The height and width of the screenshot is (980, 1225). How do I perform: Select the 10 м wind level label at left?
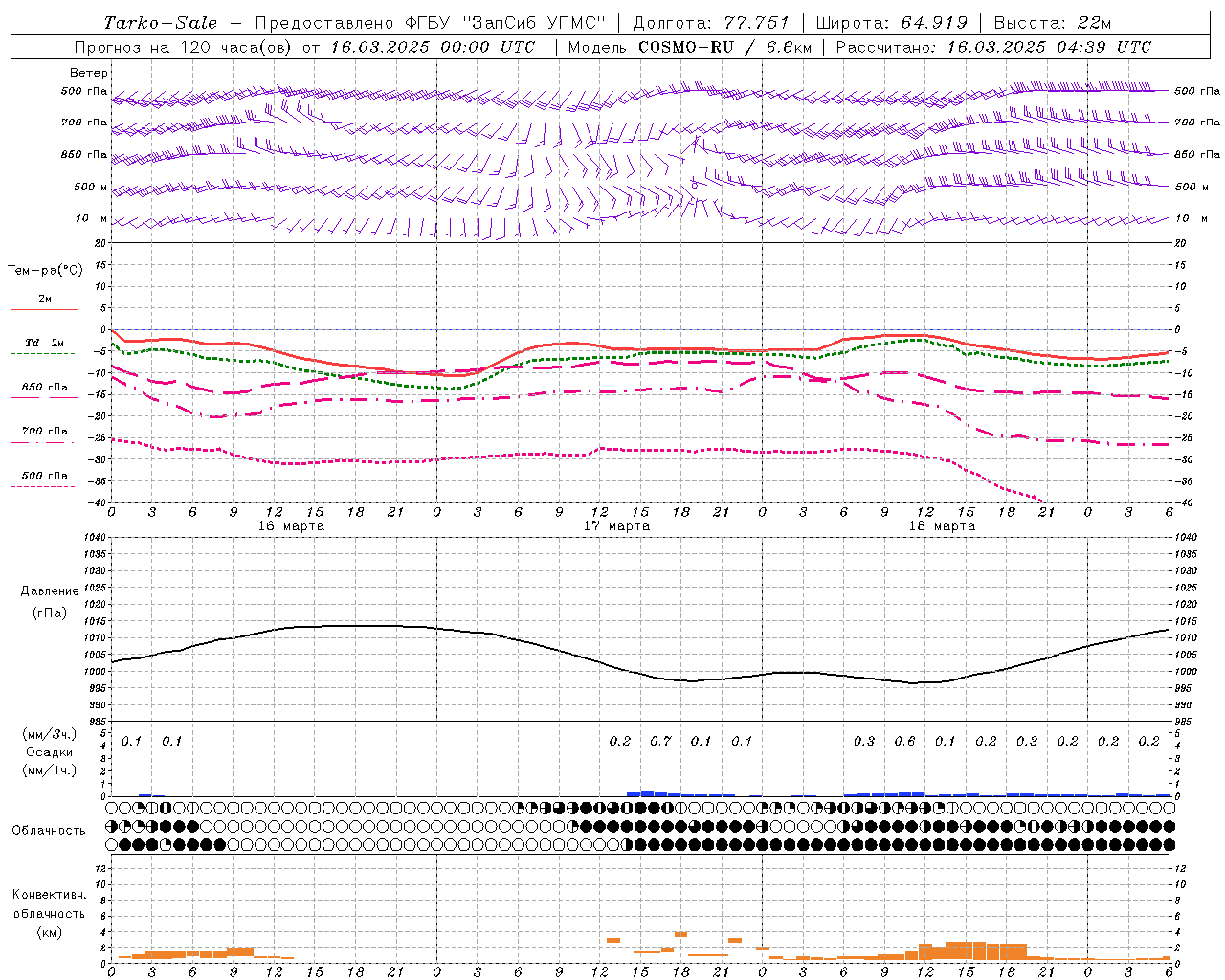[x=92, y=218]
